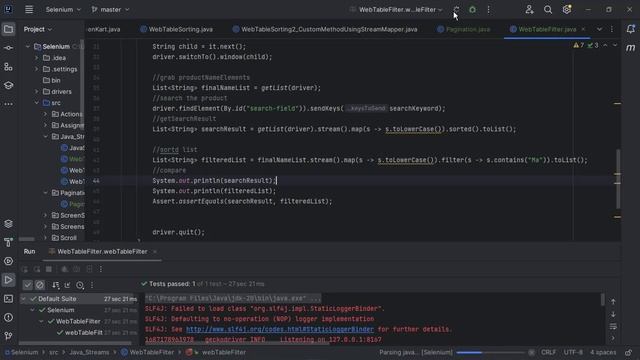
Task: Open more run actions in top toolbar
Action: pos(489,9)
